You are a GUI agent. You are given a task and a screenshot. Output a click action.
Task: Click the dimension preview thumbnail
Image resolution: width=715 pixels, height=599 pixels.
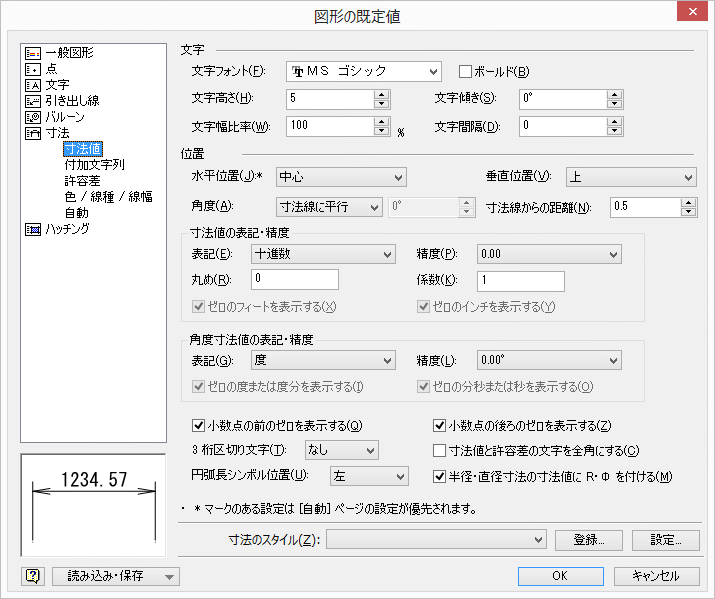[x=93, y=505]
